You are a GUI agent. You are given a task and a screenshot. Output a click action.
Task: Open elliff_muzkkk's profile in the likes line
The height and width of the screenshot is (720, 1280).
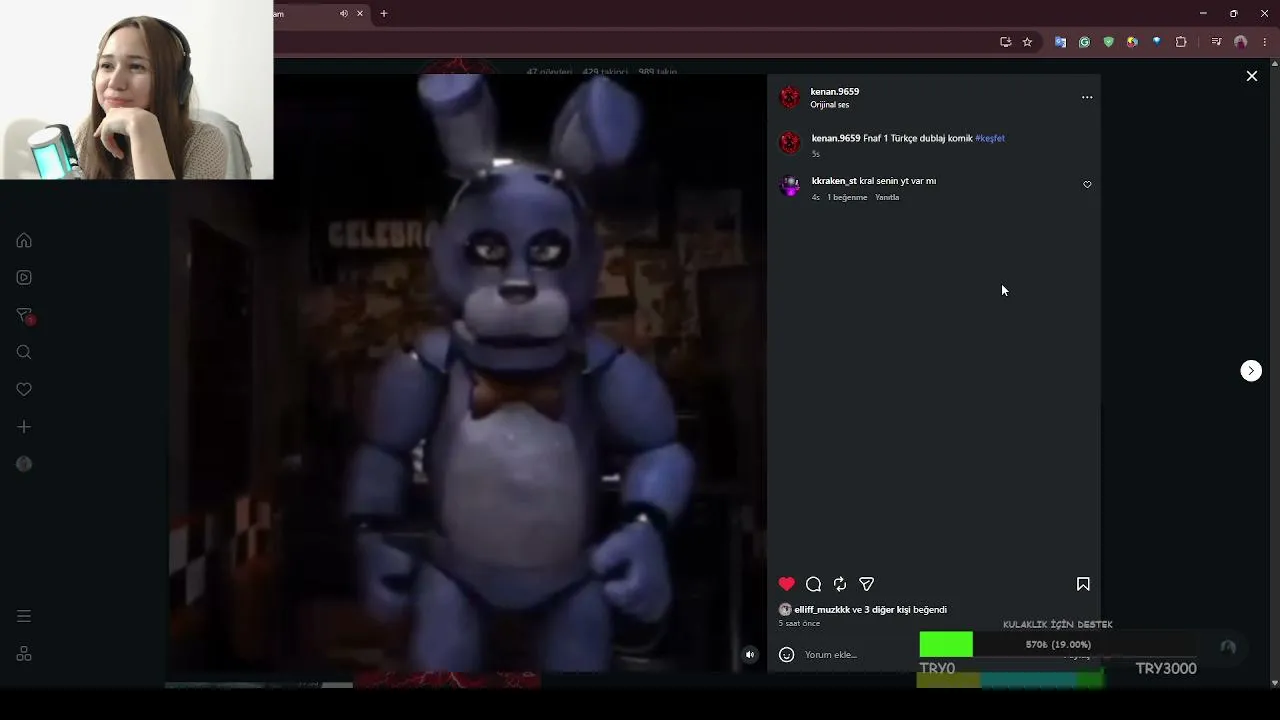click(822, 610)
